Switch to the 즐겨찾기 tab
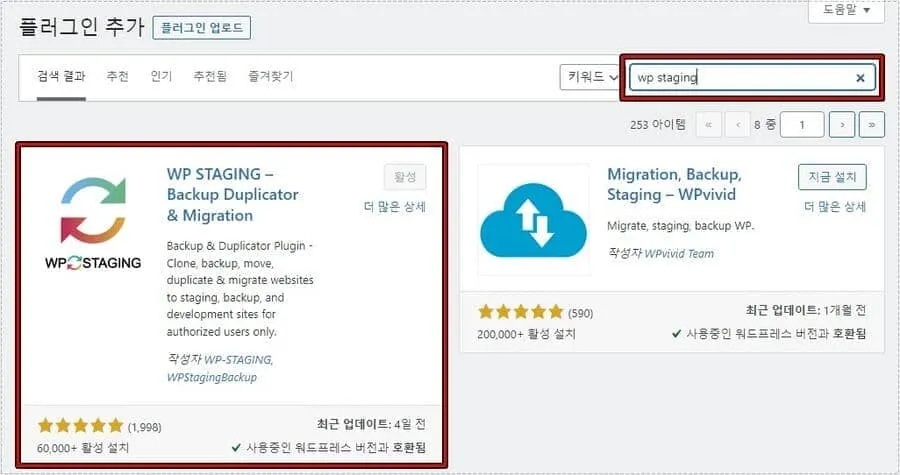The height and width of the screenshot is (475, 900). (x=270, y=76)
